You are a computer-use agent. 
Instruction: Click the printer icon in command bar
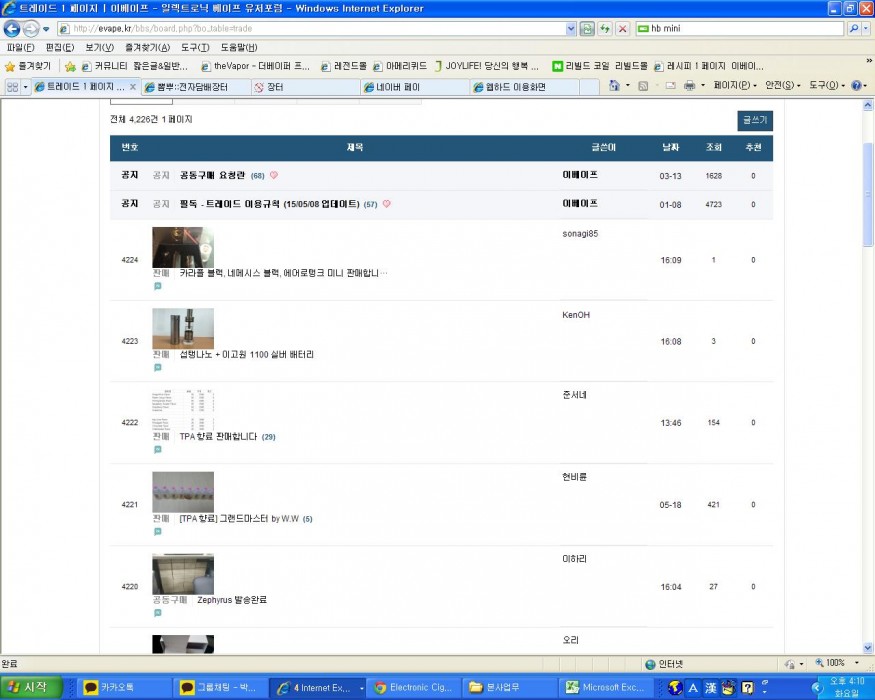pyautogui.click(x=689, y=86)
